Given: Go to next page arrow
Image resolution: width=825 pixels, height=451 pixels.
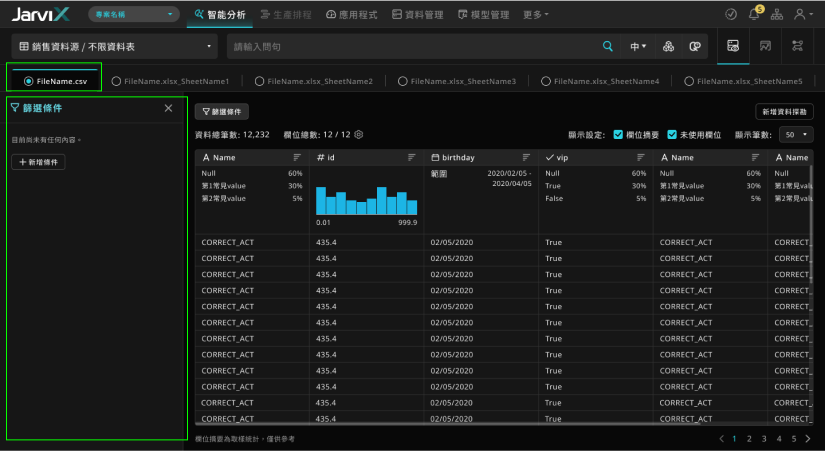Looking at the screenshot, I should click(x=808, y=438).
